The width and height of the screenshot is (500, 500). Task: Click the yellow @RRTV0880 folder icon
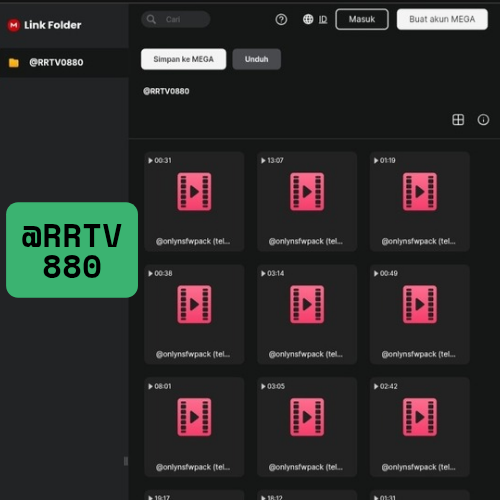[14, 63]
